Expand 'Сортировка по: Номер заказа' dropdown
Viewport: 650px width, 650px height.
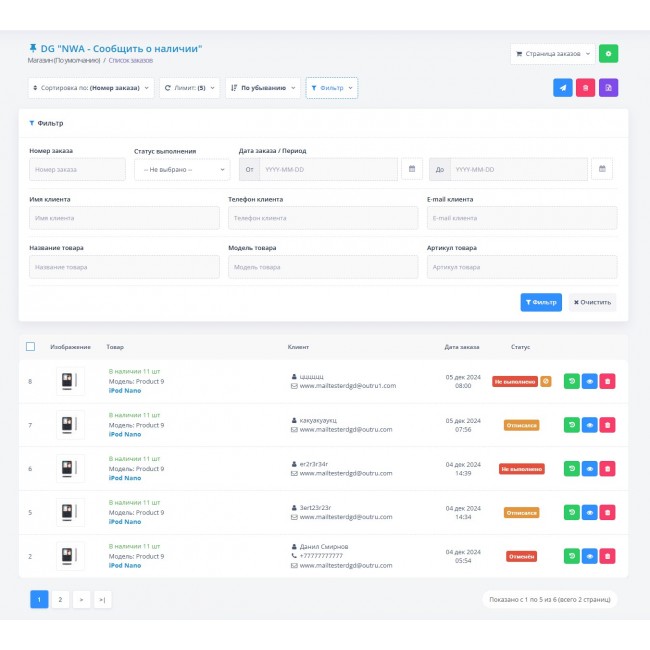click(x=91, y=88)
